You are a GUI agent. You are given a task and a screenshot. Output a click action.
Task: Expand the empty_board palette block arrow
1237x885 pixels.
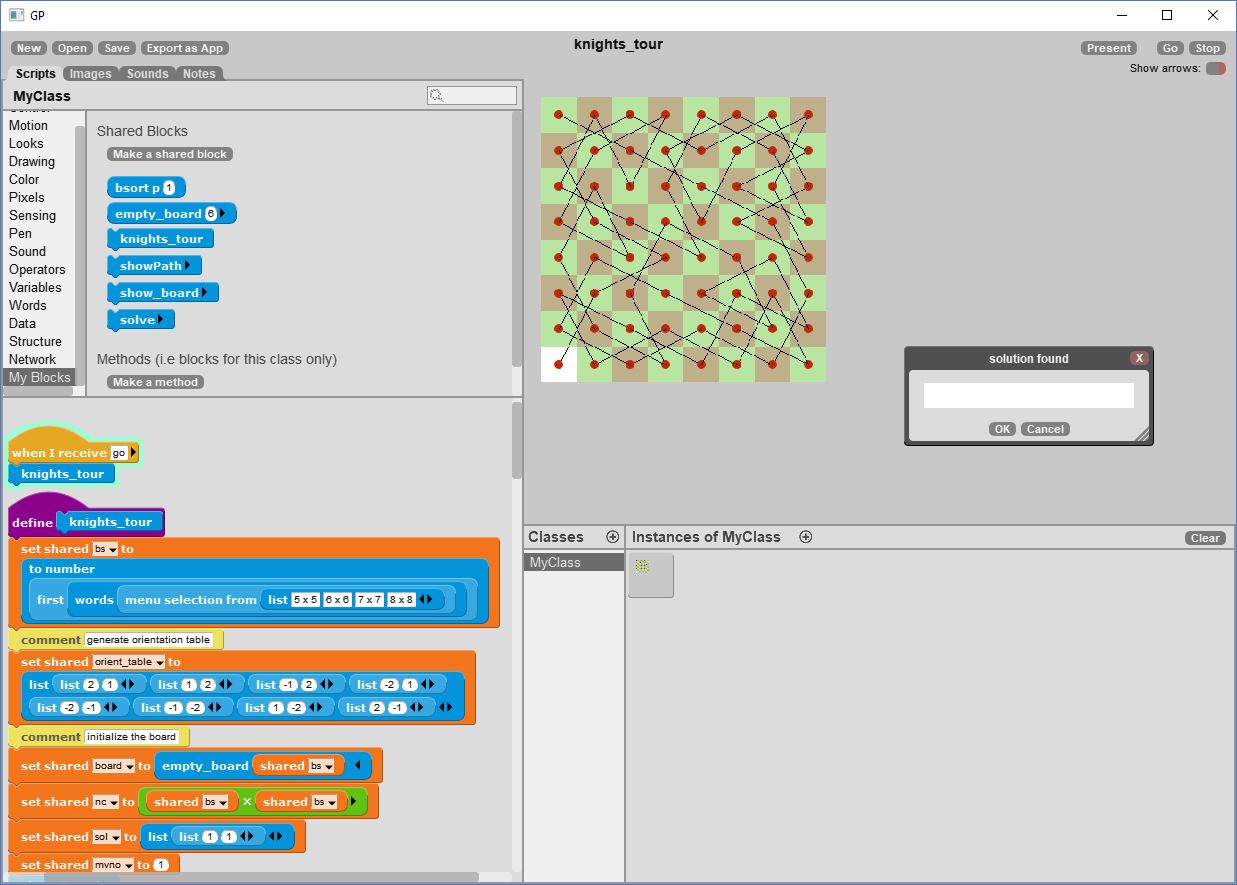(x=224, y=214)
